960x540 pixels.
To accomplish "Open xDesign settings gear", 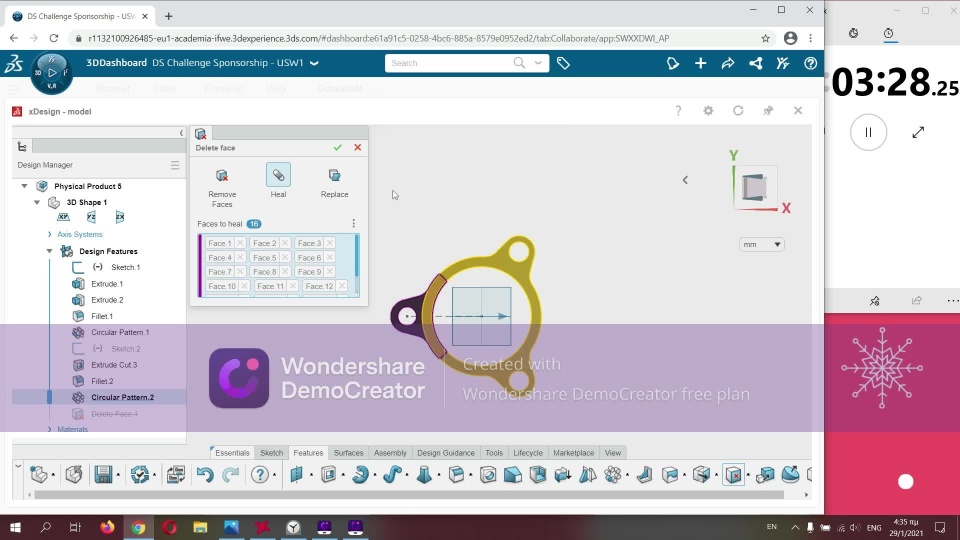I will tap(708, 111).
